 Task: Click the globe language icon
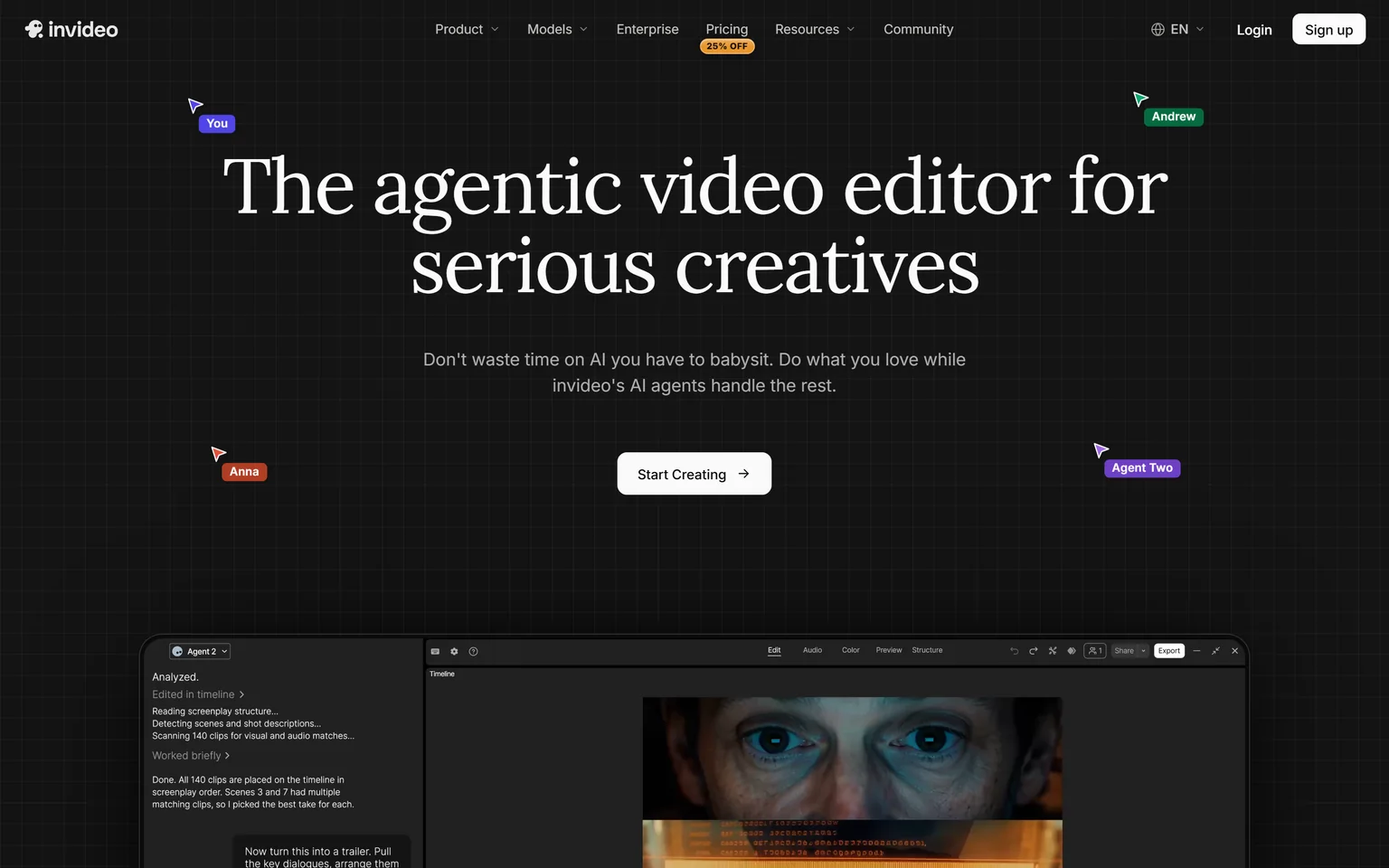(x=1157, y=29)
